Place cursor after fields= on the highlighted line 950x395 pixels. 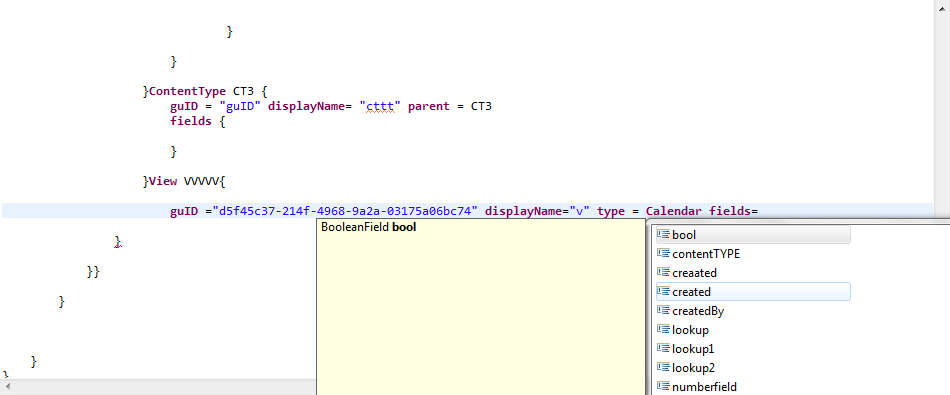[x=759, y=211]
